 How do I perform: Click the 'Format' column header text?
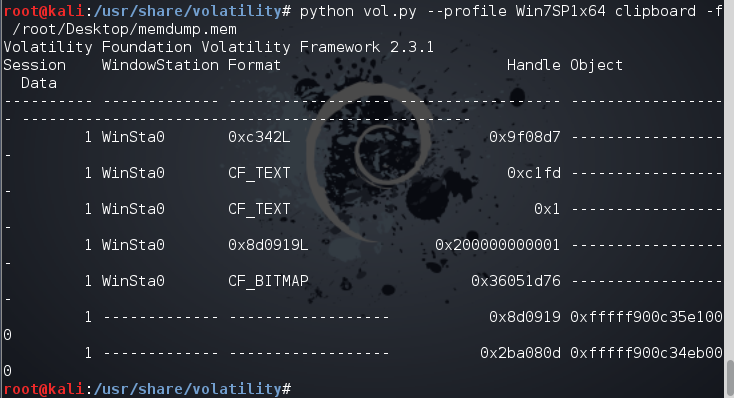(254, 65)
